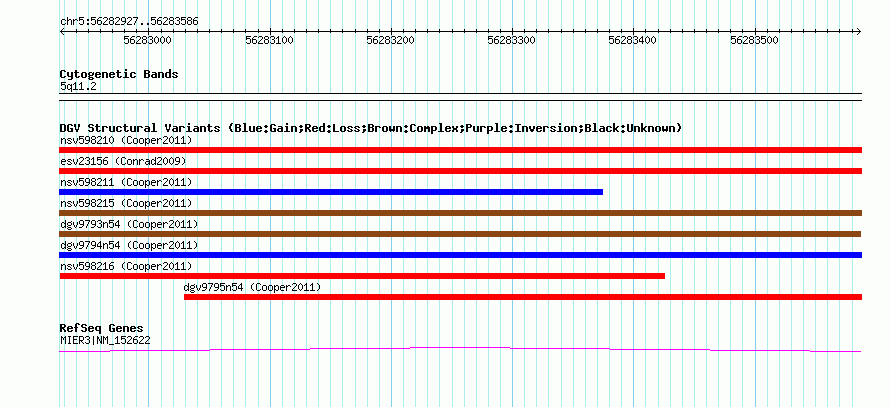Click the left arrowhead of the ruler
Image resolution: width=890 pixels, height=407 pixels.
62,31
